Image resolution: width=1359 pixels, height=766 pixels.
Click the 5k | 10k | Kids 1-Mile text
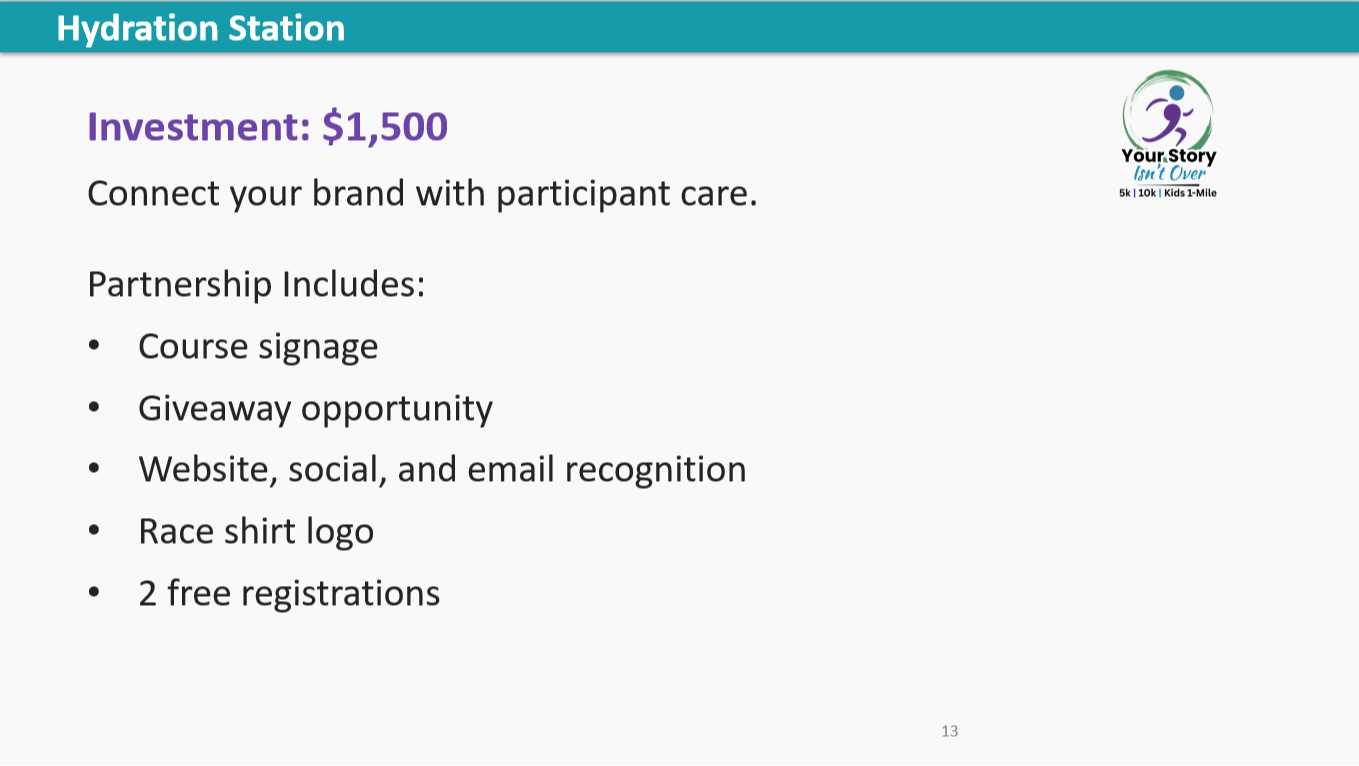click(1168, 193)
